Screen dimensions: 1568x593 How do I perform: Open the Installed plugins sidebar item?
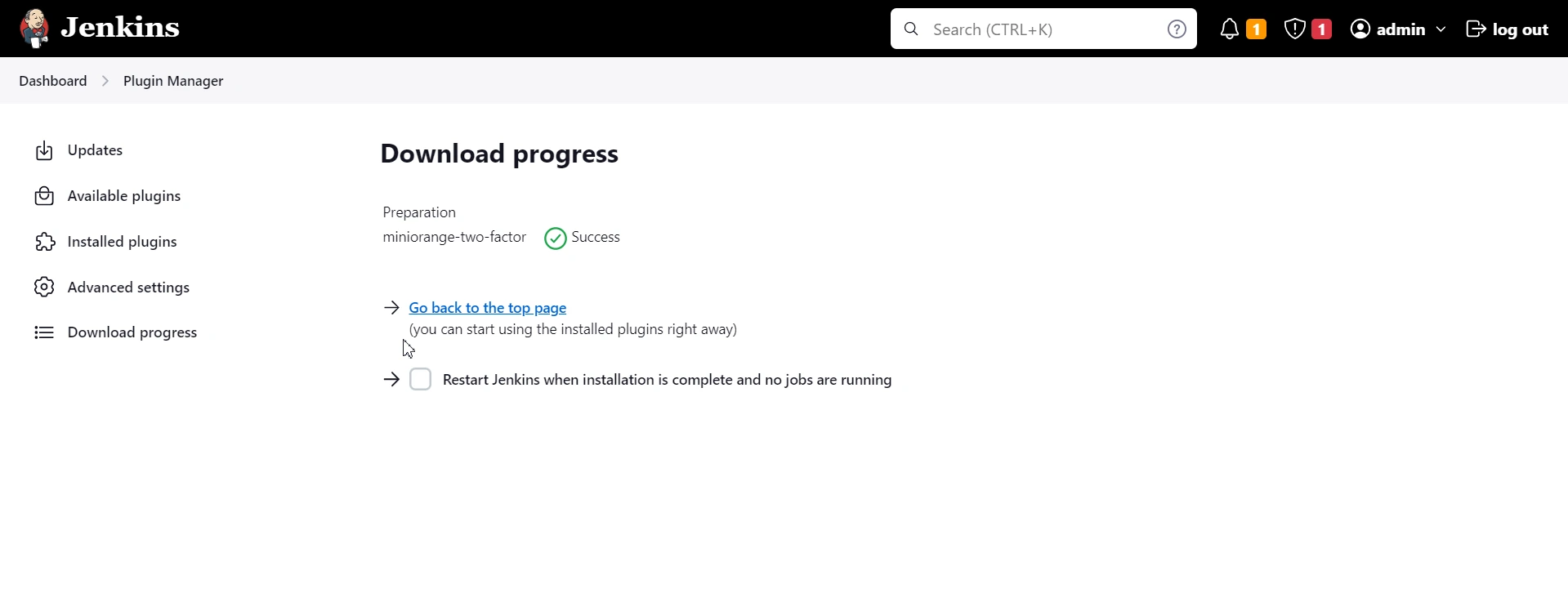(x=123, y=242)
